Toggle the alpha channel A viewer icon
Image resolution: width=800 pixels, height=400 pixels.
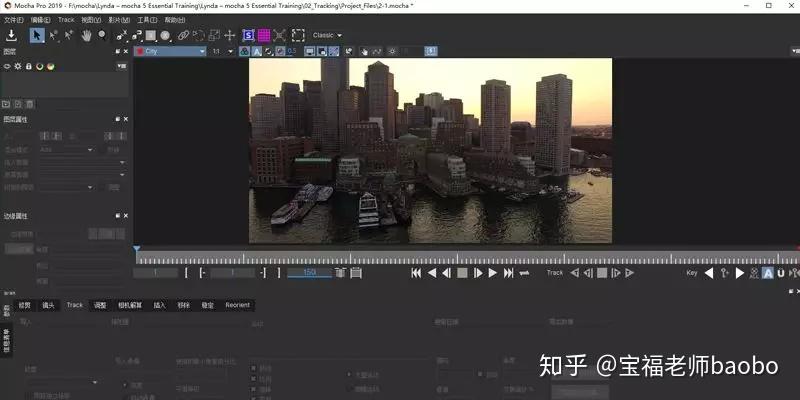(257, 51)
